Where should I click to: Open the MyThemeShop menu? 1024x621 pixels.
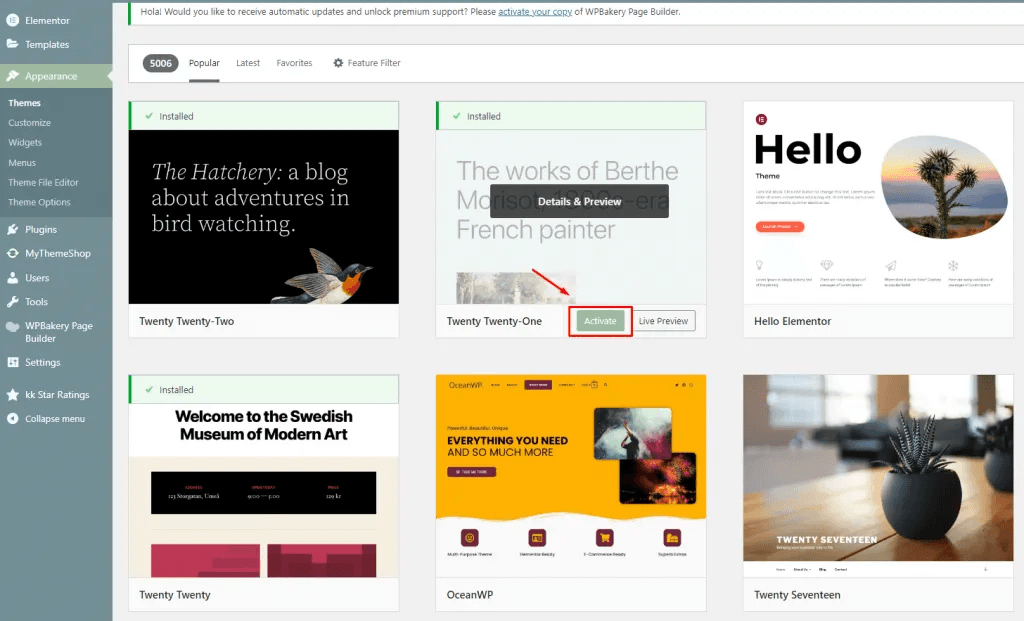56,253
